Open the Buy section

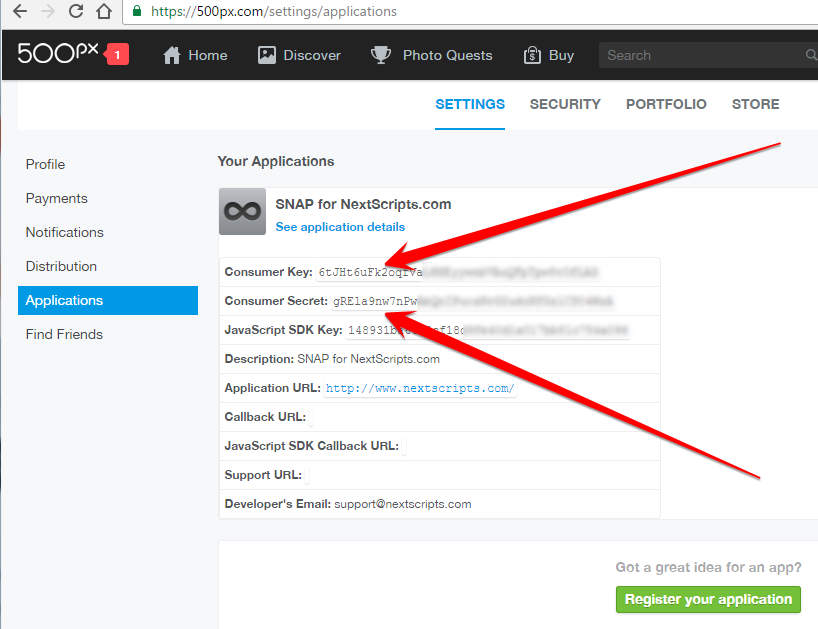pos(561,55)
